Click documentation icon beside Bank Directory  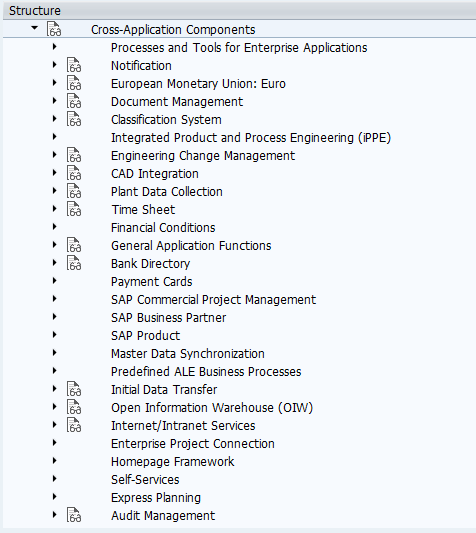tap(74, 263)
